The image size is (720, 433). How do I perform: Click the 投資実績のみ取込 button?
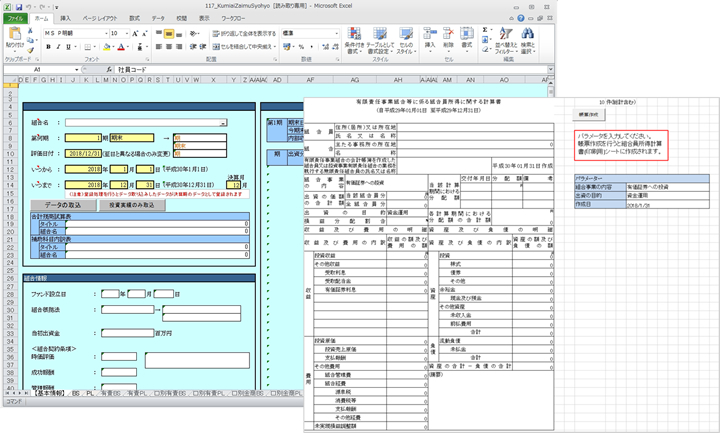click(x=132, y=205)
